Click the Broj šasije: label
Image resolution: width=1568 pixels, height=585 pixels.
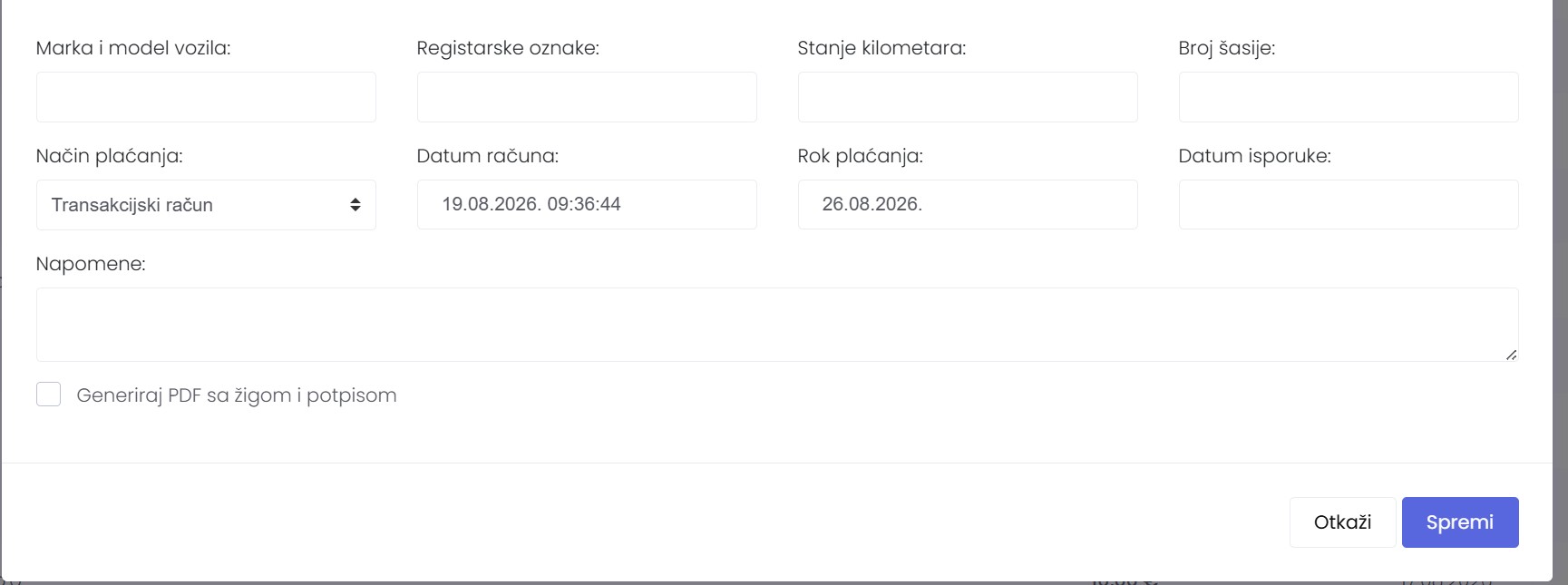coord(1227,48)
